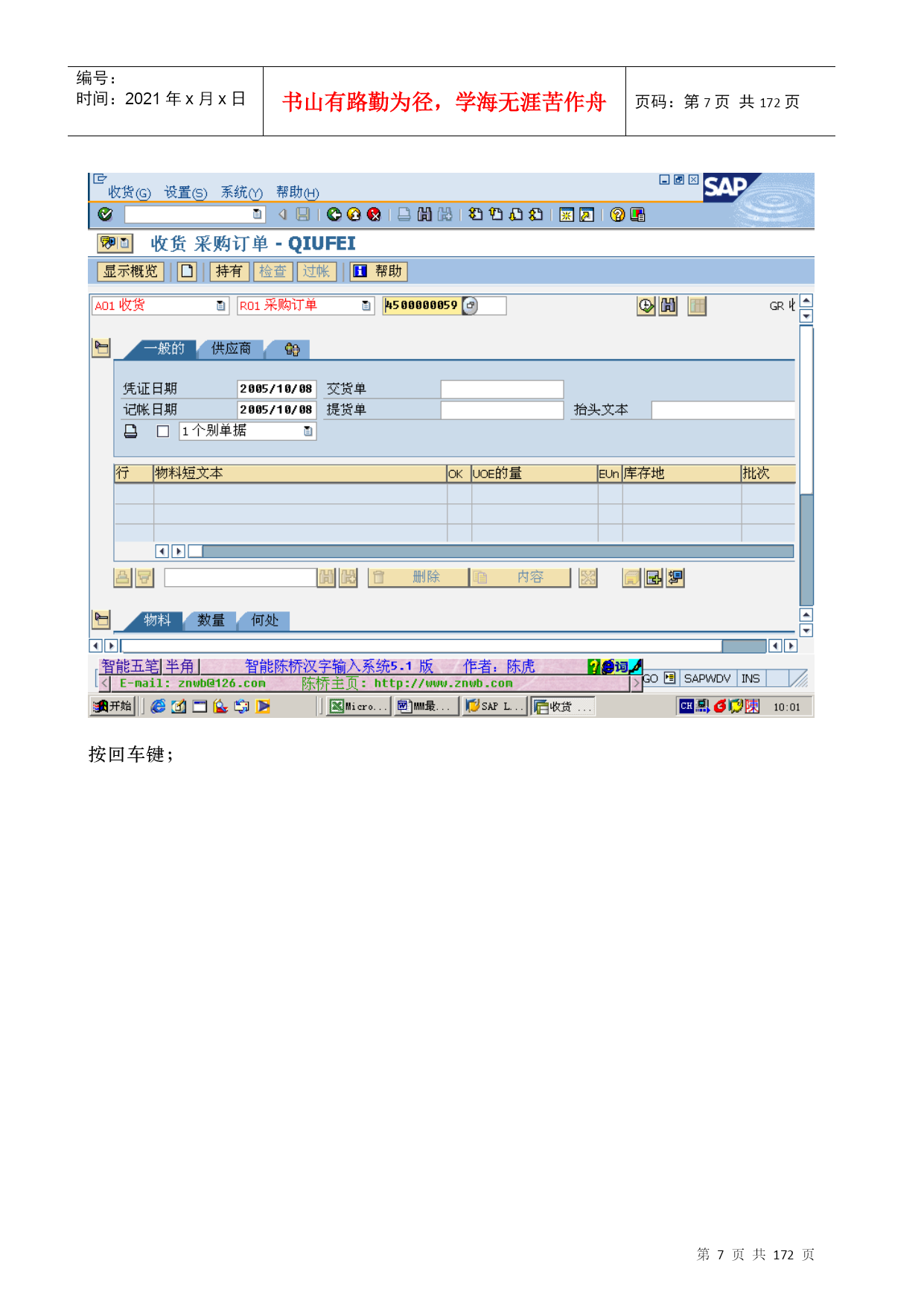This screenshot has height=1307, width=924.
Task: Click the red Cancel icon
Action: 375,214
